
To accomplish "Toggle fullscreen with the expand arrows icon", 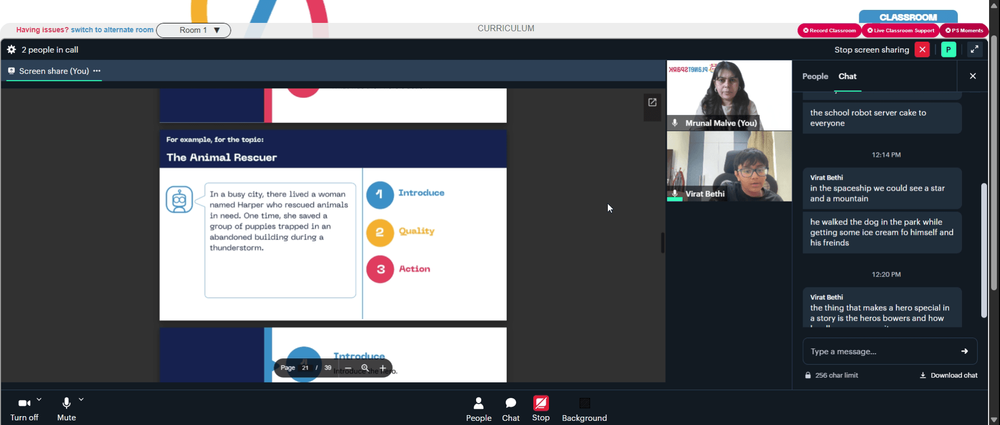I will [x=974, y=50].
